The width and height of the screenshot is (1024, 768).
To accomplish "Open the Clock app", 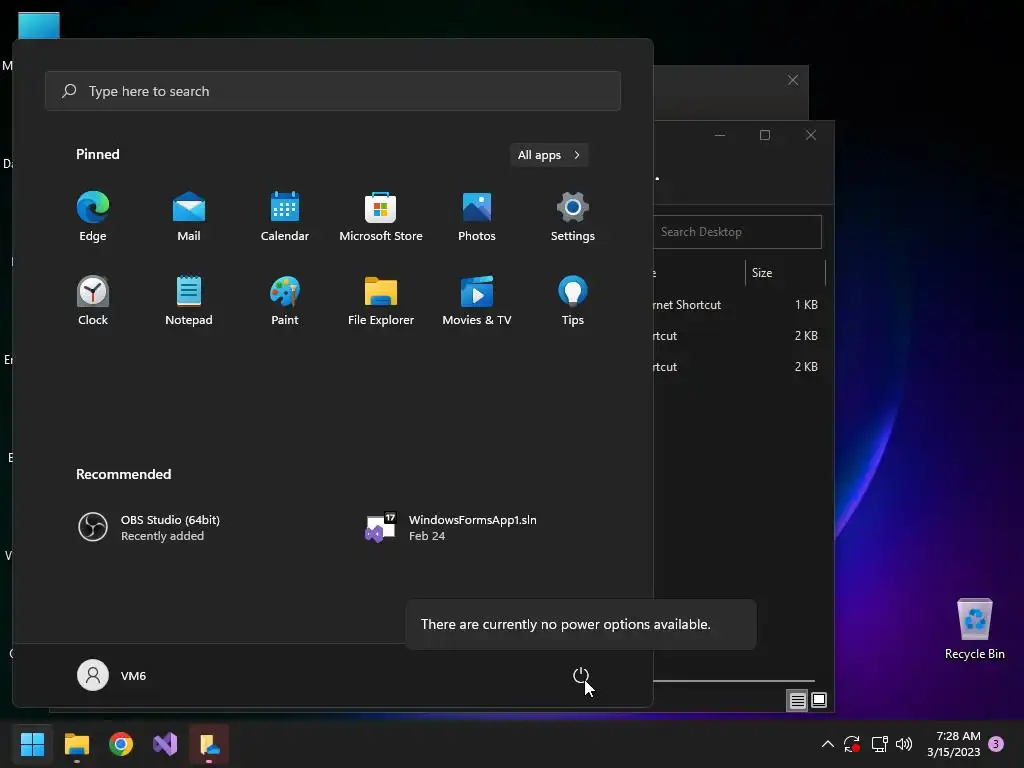I will 93,301.
